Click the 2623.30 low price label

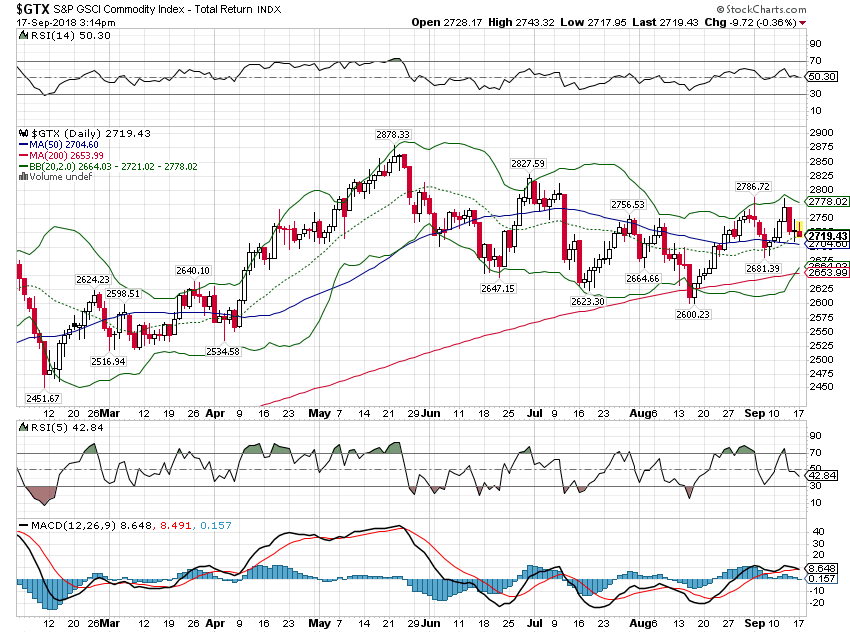[588, 301]
